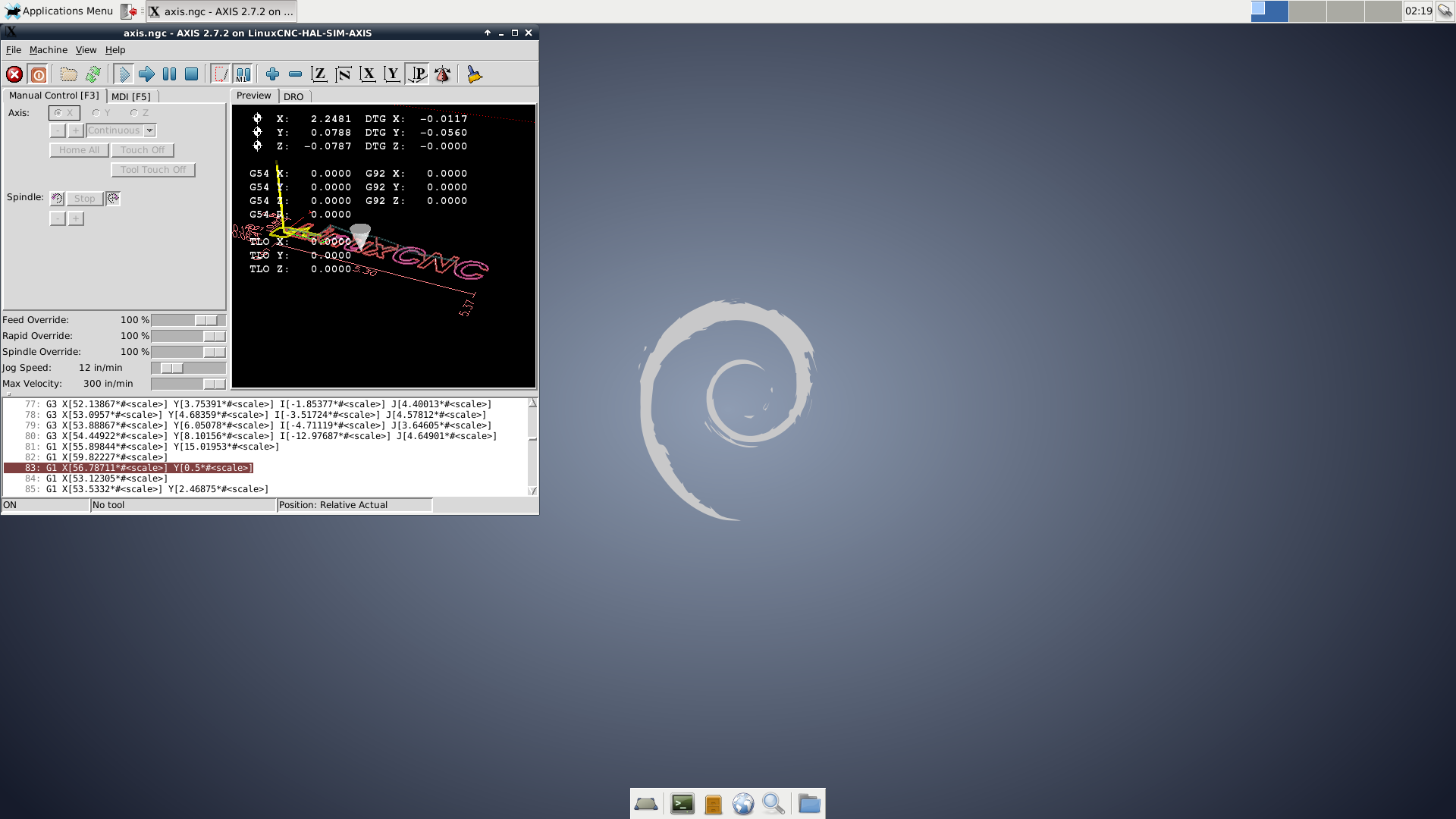1456x819 pixels.
Task: Zoom out the preview with minus icon
Action: [295, 74]
